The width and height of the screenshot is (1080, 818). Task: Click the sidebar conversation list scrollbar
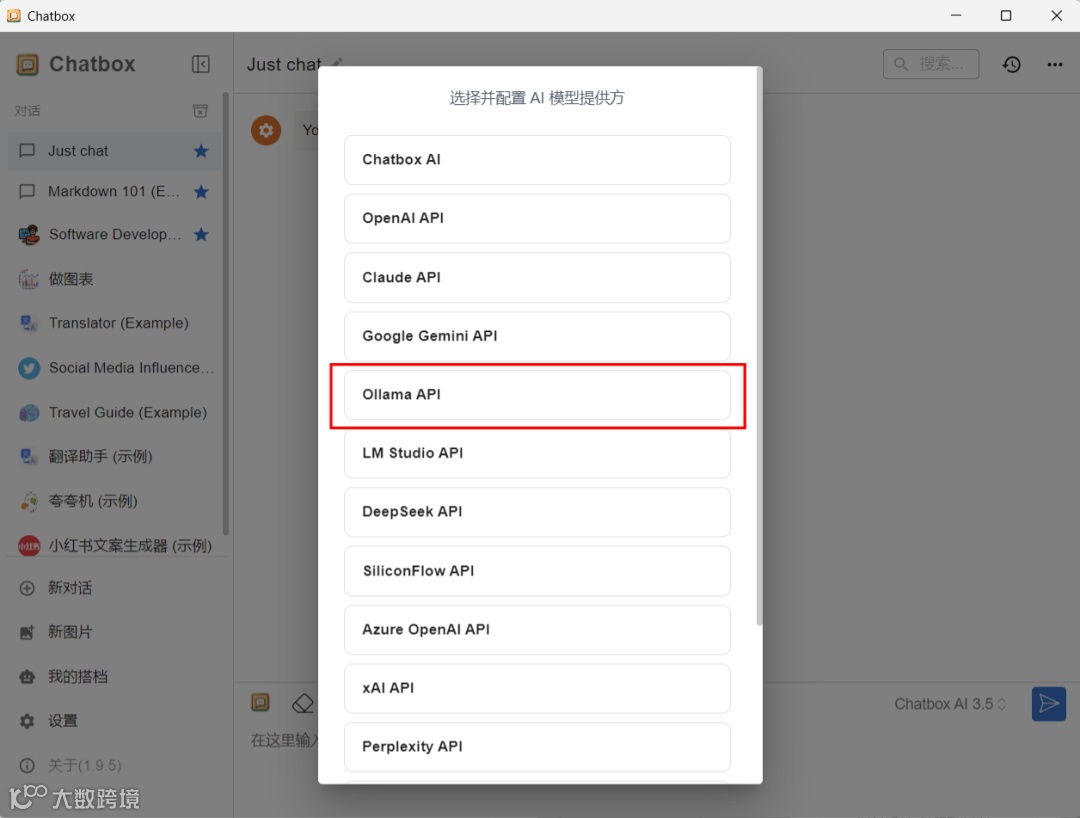[x=225, y=313]
